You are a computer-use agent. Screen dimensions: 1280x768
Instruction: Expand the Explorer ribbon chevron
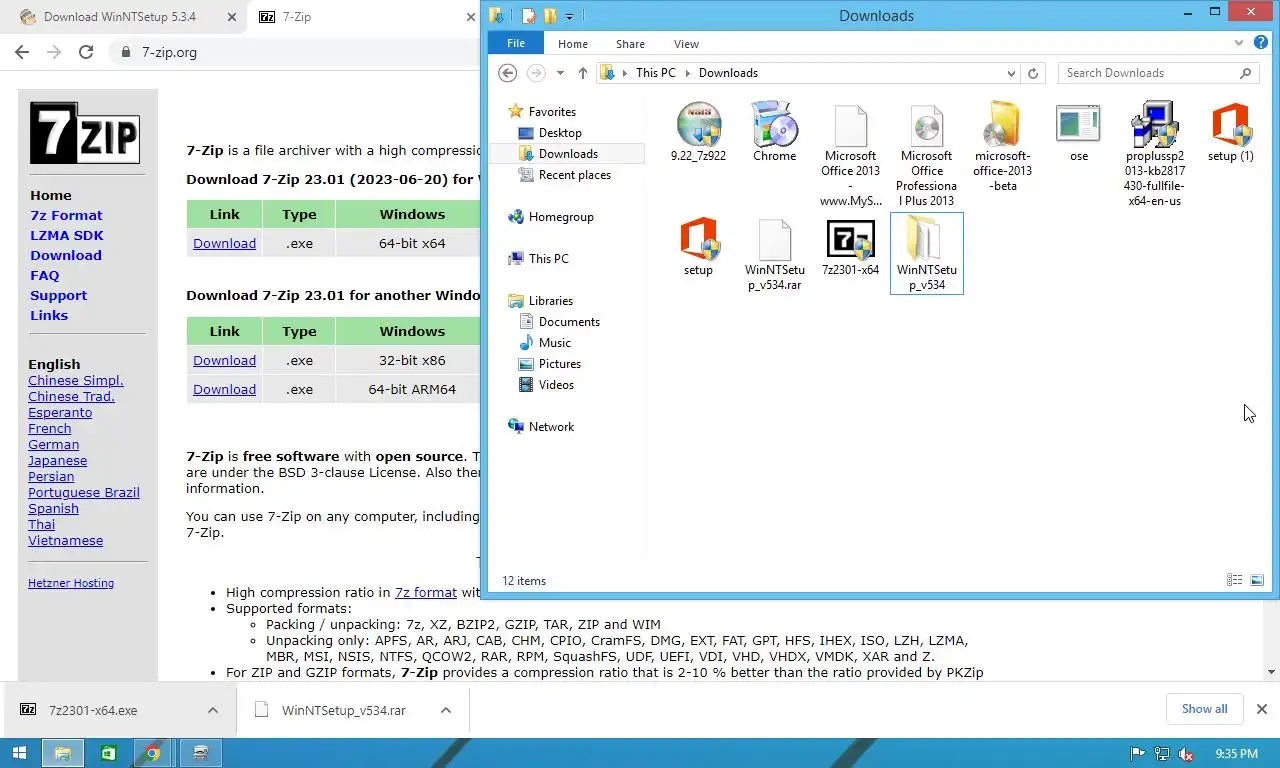[x=1239, y=43]
